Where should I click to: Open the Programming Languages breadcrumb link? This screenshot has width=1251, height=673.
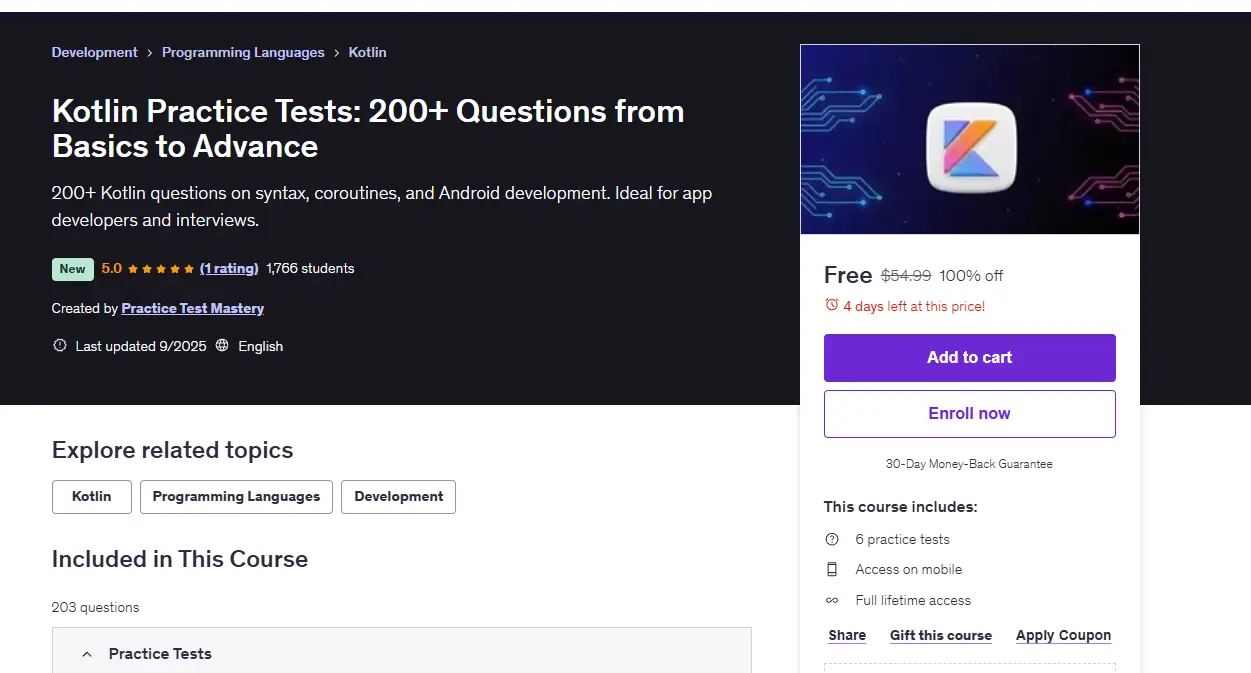(x=243, y=52)
